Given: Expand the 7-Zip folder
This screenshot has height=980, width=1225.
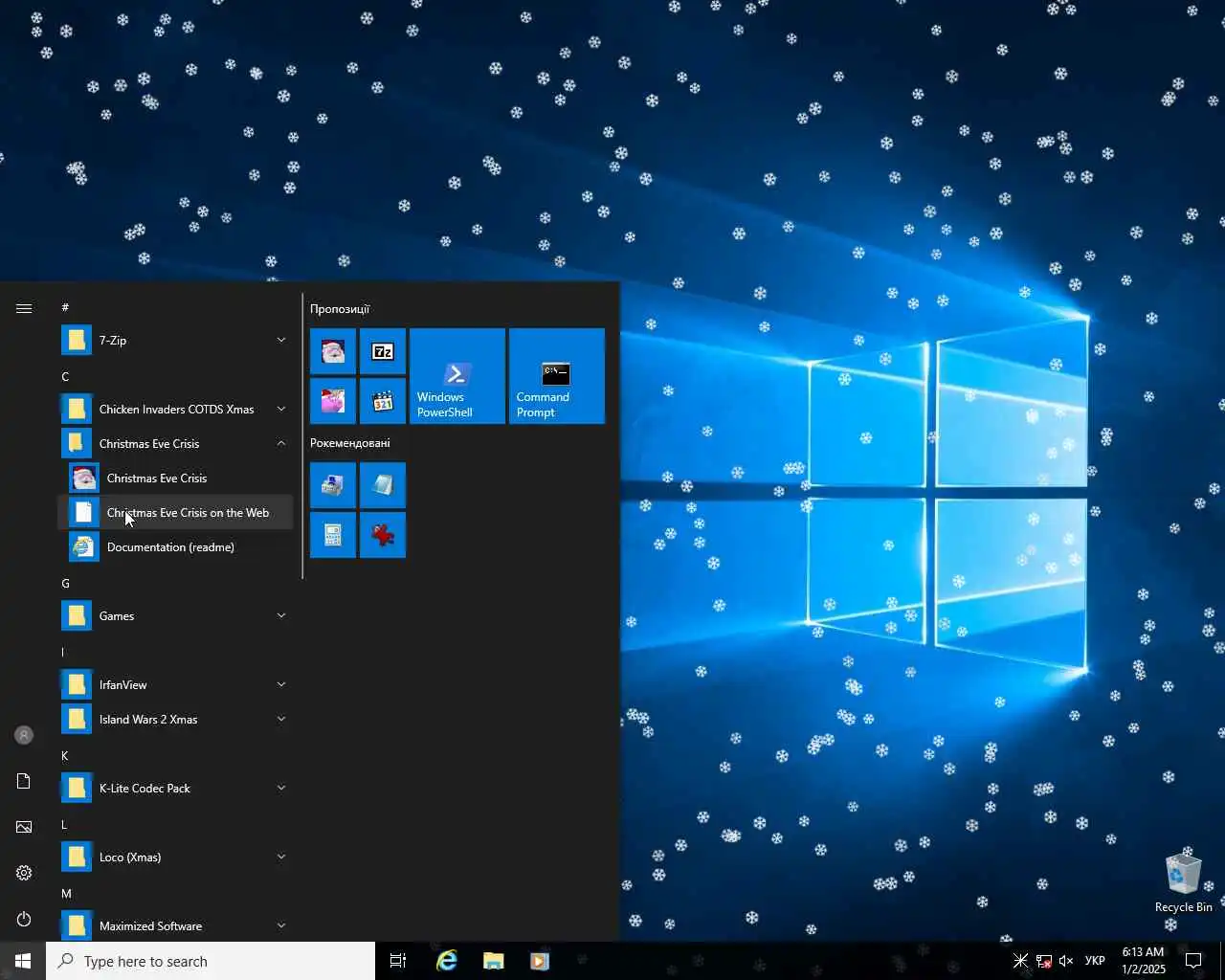Looking at the screenshot, I should click(x=176, y=340).
